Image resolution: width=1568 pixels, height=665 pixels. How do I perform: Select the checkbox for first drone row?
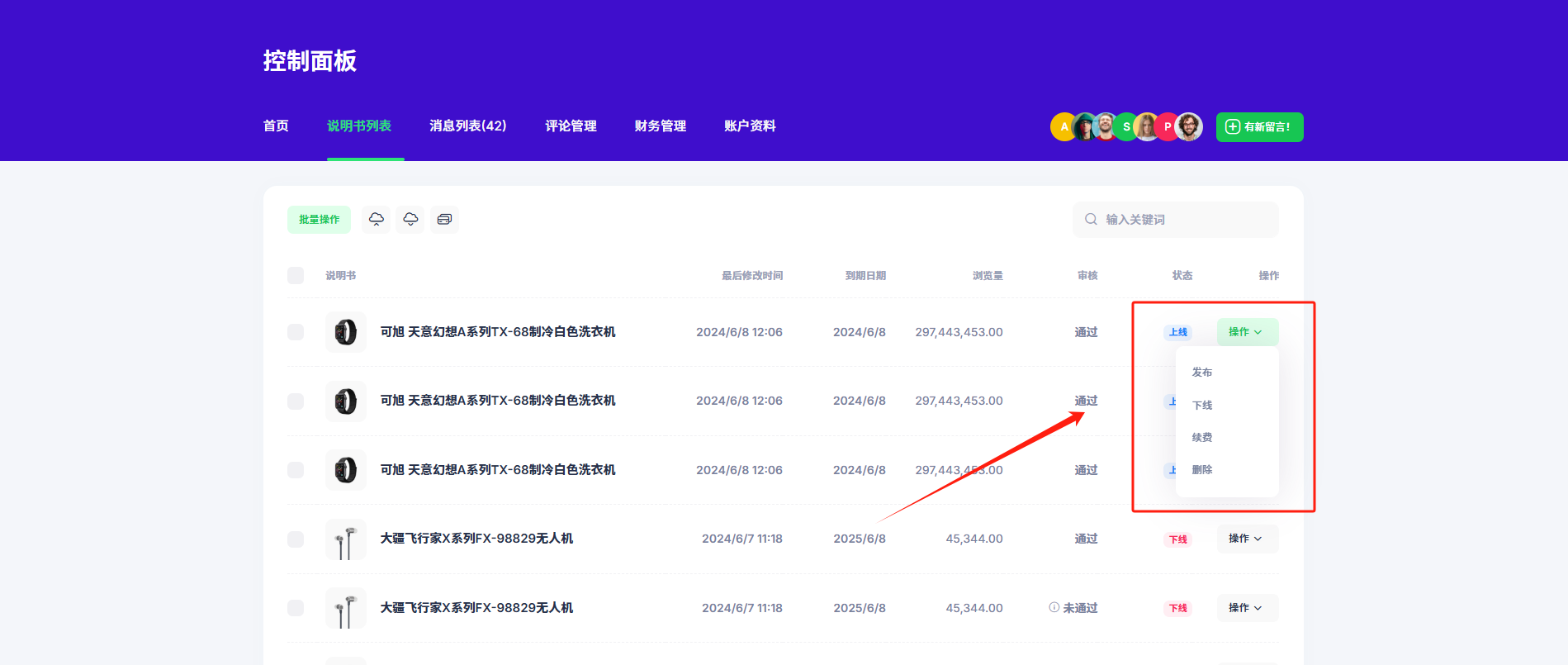pos(296,539)
